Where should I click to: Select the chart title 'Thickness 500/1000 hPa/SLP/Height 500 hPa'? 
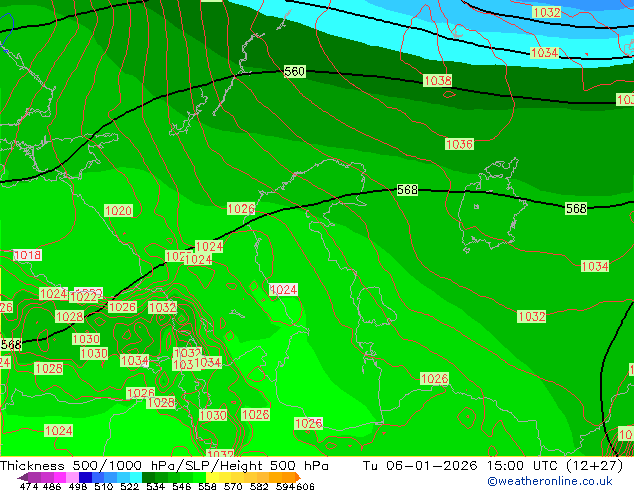(x=164, y=466)
